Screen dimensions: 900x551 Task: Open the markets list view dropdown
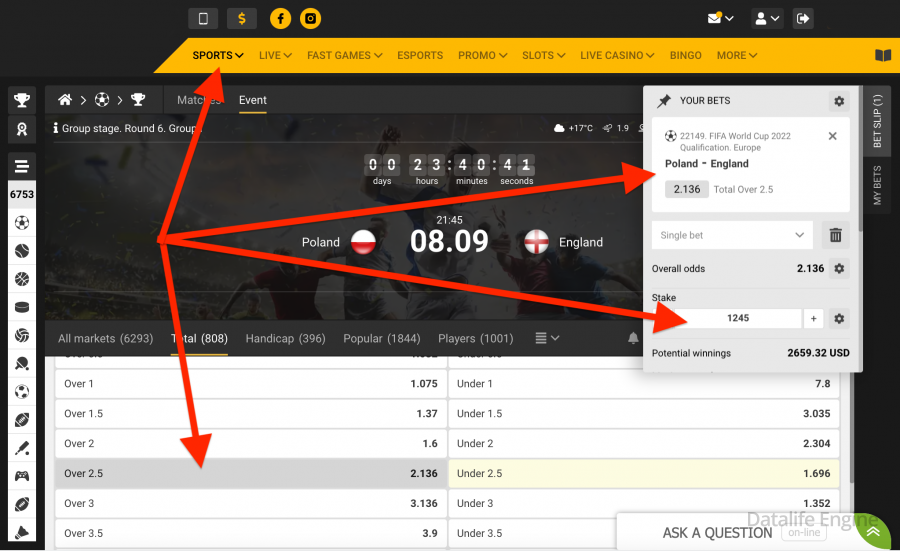[547, 338]
